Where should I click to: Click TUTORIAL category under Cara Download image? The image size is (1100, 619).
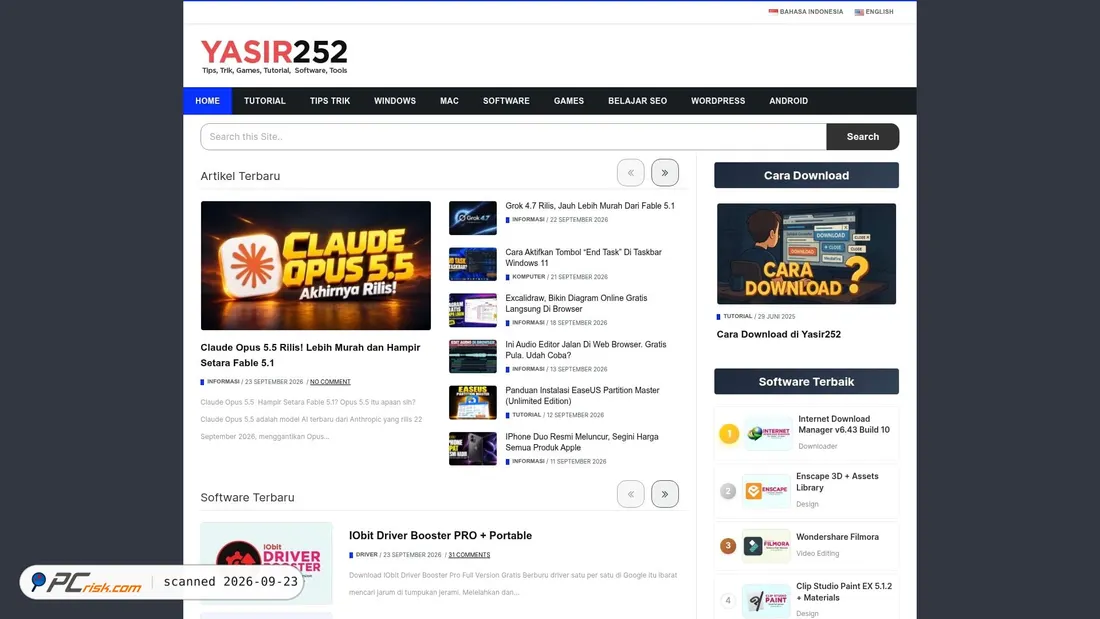(737, 317)
